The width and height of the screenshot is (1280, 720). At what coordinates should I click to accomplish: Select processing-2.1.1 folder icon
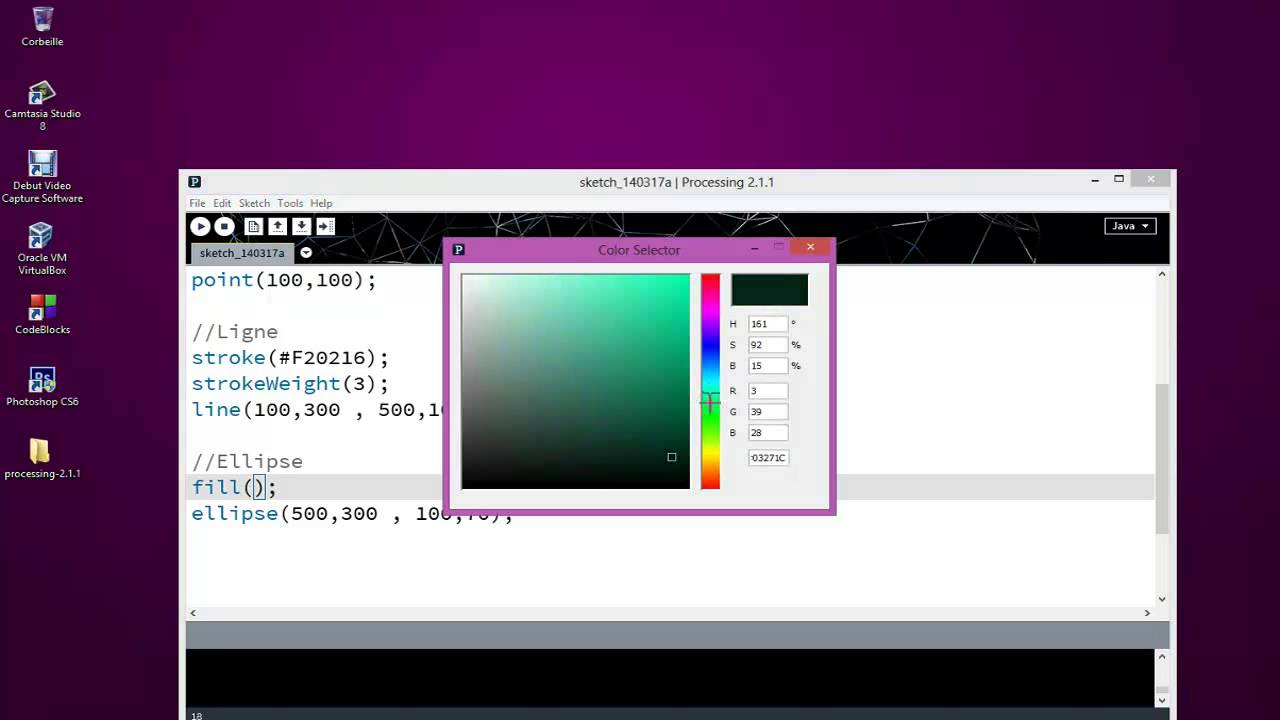click(42, 459)
